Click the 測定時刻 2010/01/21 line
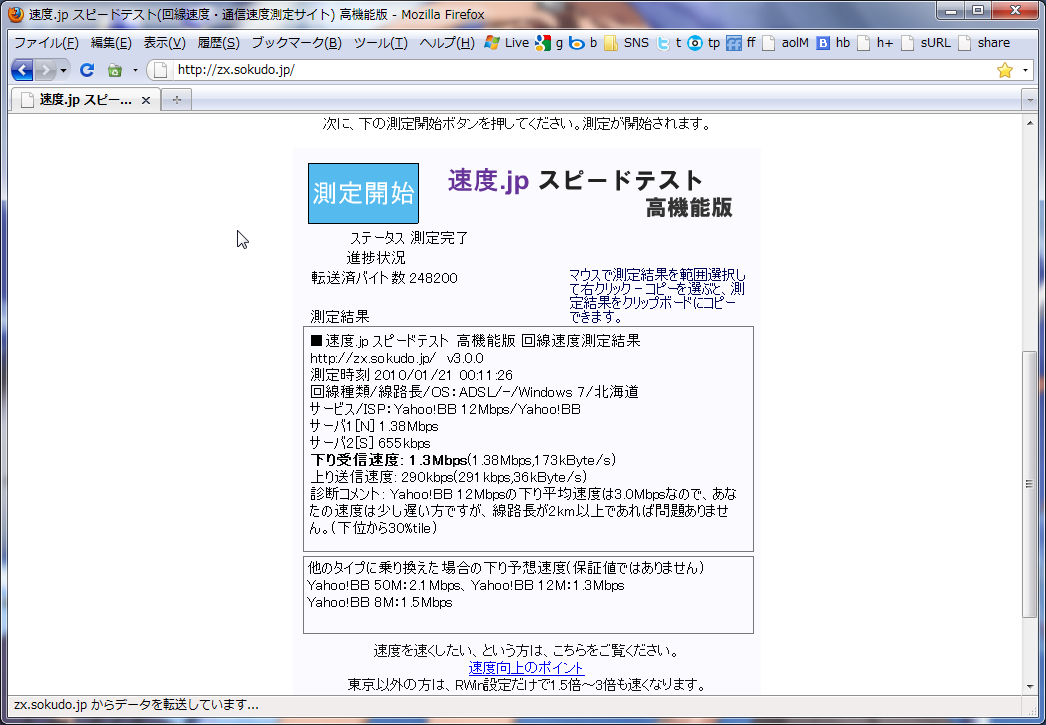This screenshot has height=725, width=1046. [412, 376]
